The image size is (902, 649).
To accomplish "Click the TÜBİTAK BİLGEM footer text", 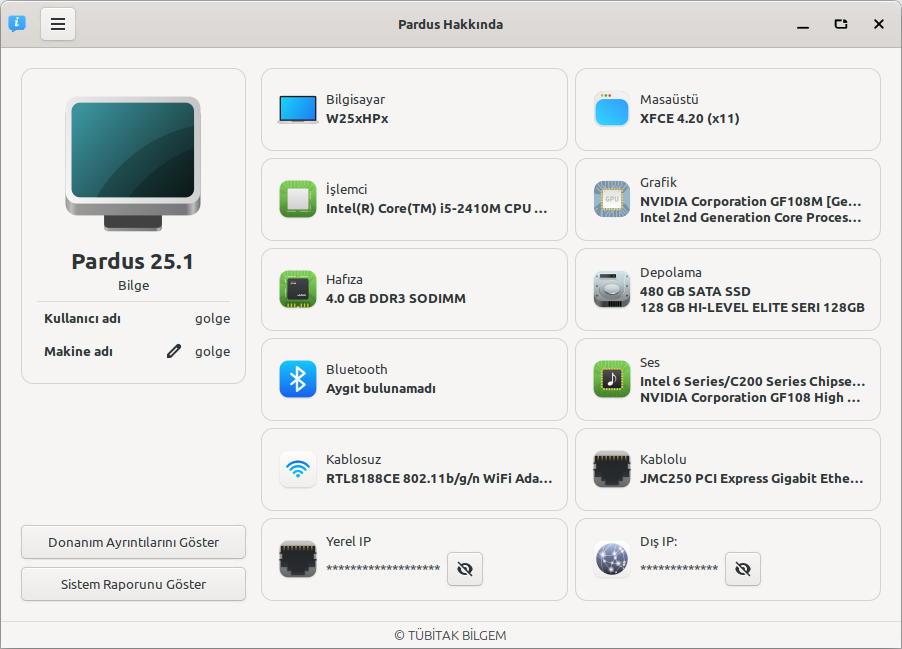I will click(450, 635).
